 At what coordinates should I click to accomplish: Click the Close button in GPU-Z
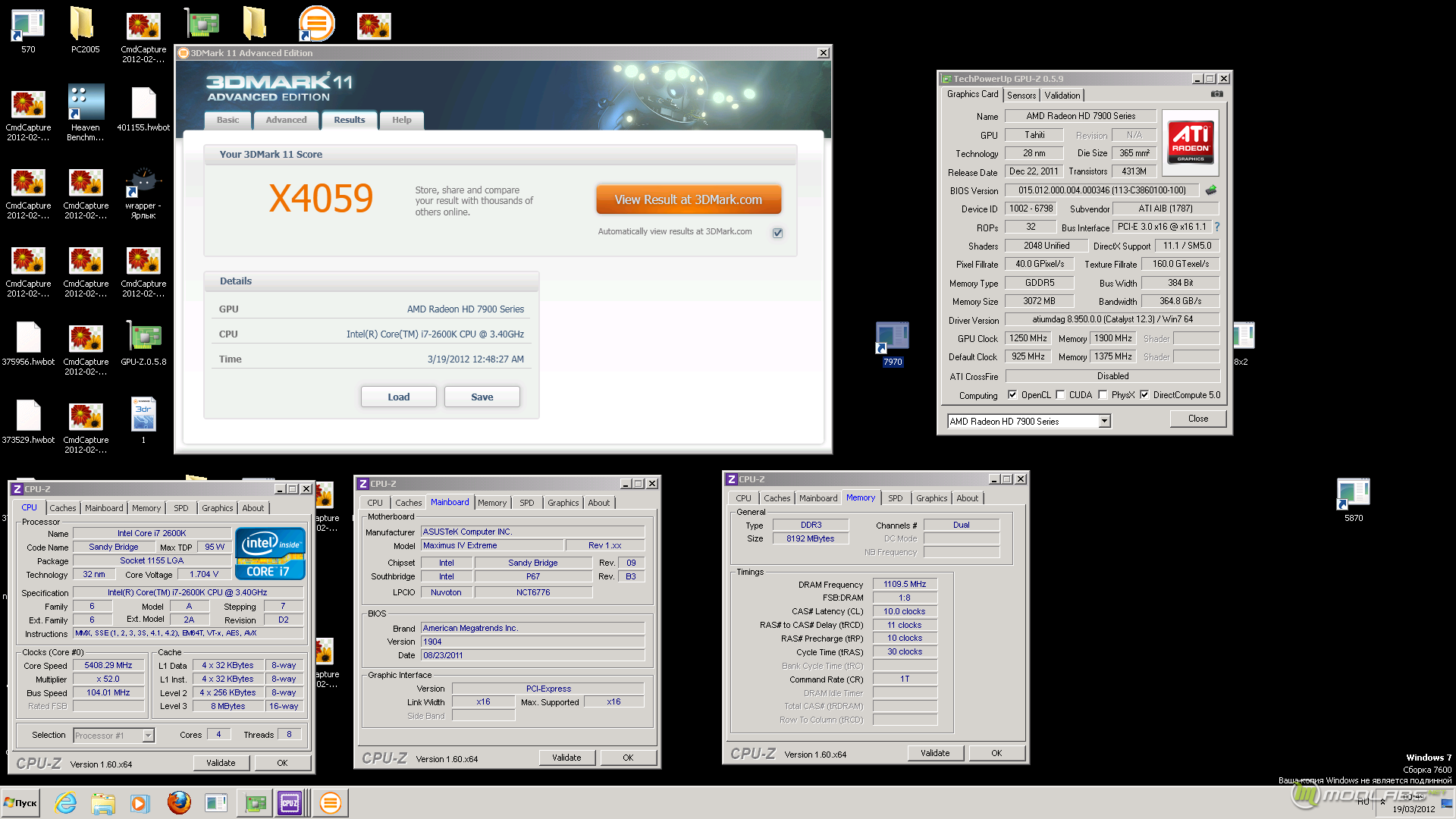click(x=1197, y=419)
